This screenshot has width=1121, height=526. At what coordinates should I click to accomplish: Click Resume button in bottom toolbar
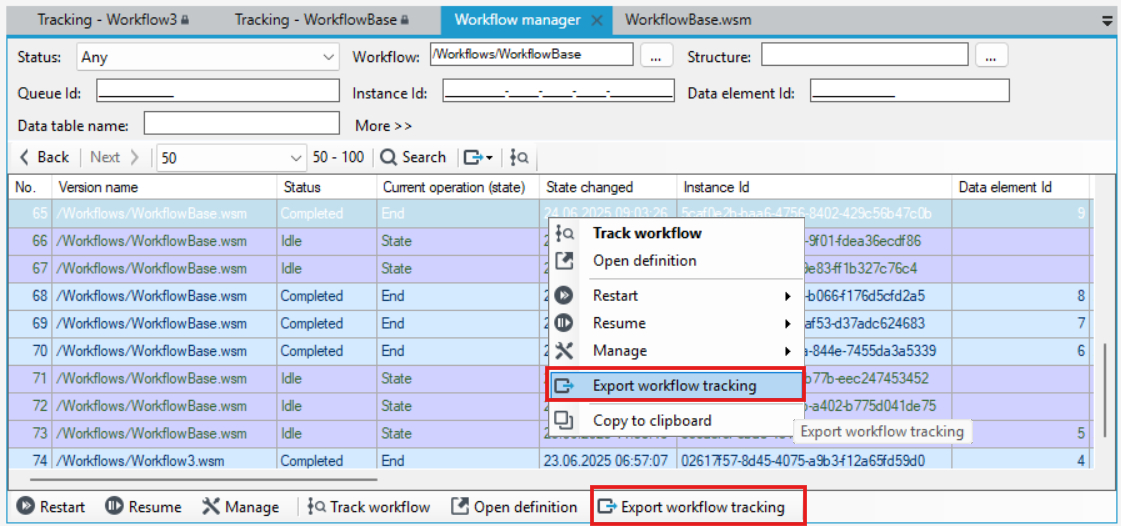(143, 507)
